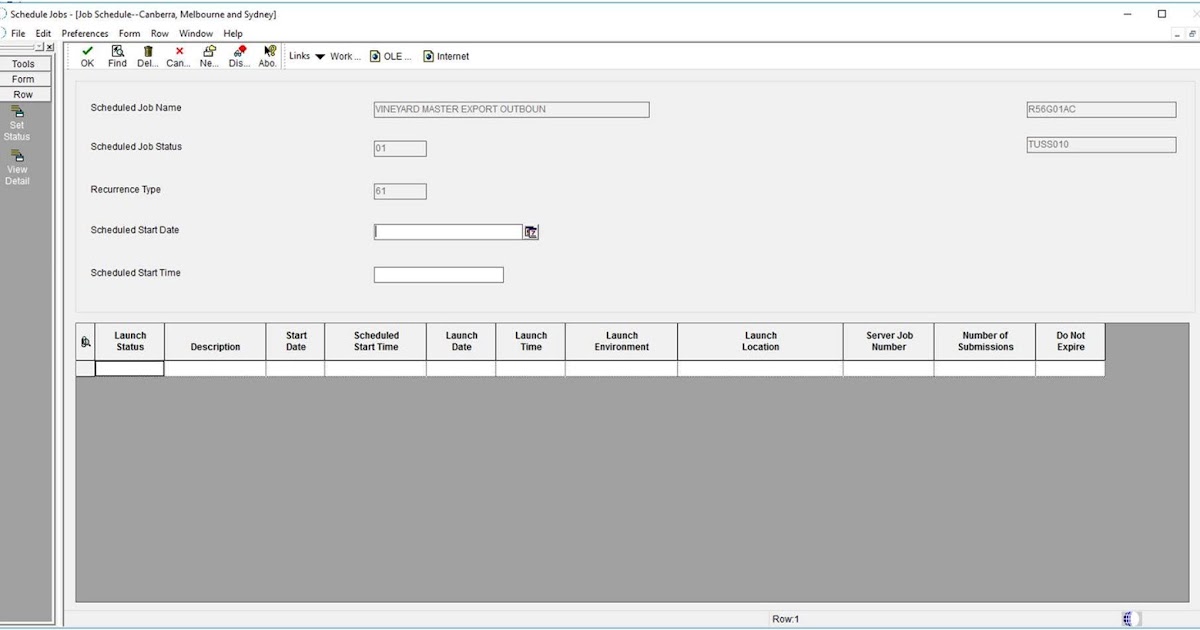Click the Delete trash can icon
The height and width of the screenshot is (630, 1200).
[x=146, y=52]
